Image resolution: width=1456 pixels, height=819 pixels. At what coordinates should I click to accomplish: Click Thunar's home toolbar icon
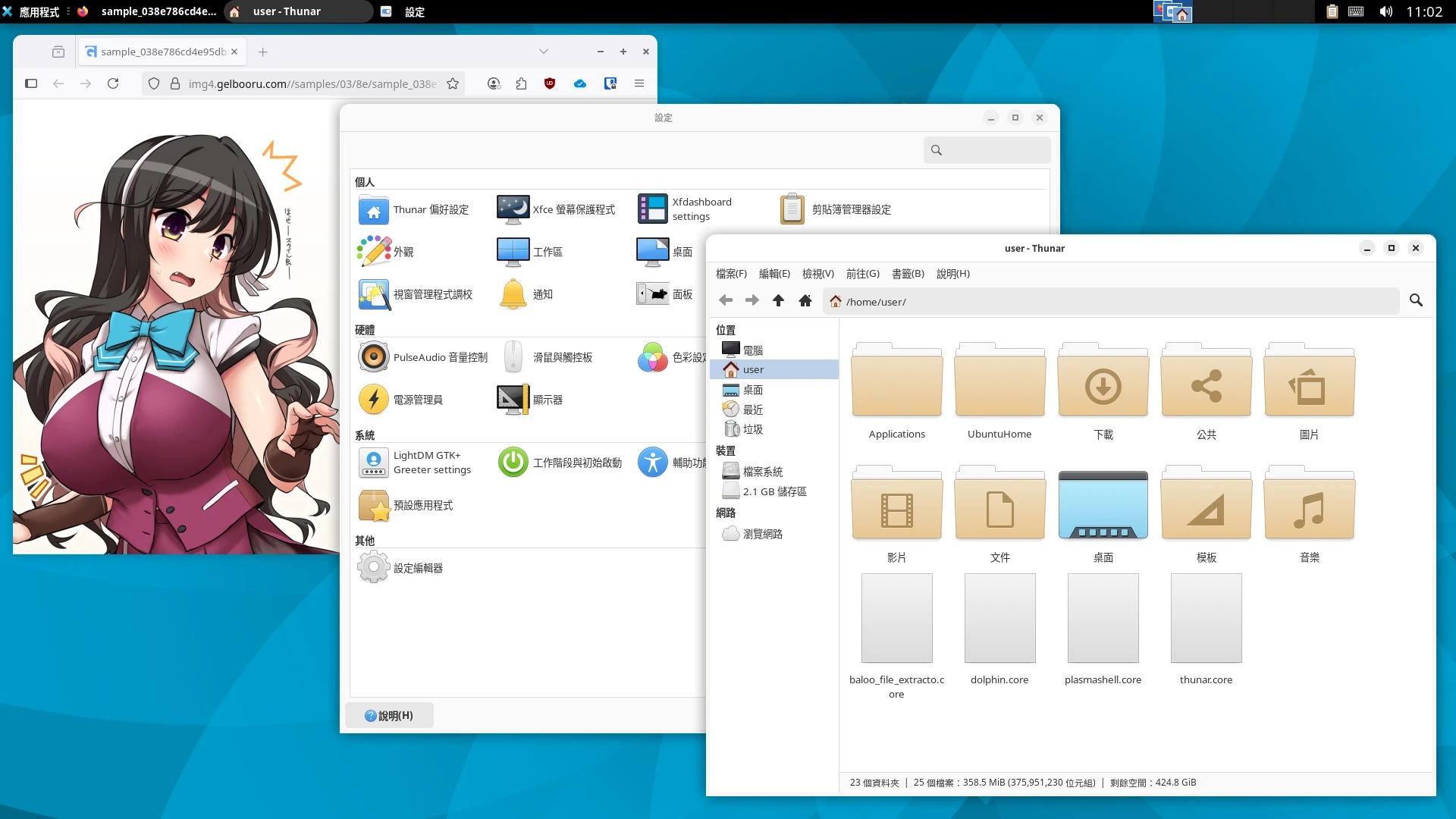point(805,300)
